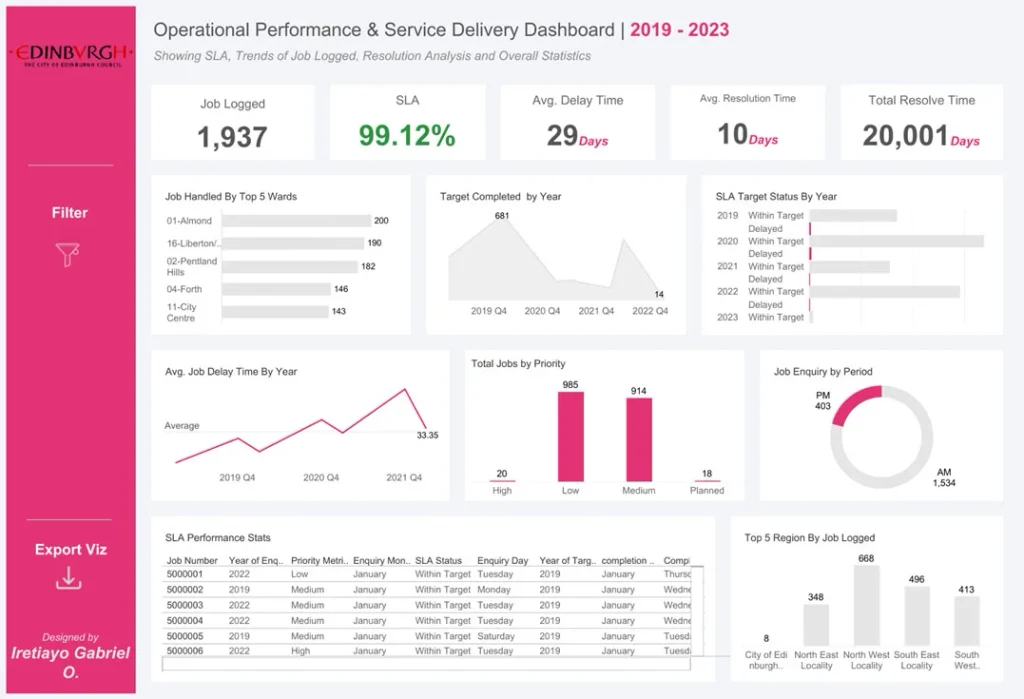Screen dimensions: 1024x699
Task: Click the Filter label in sidebar
Action: pyautogui.click(x=70, y=213)
